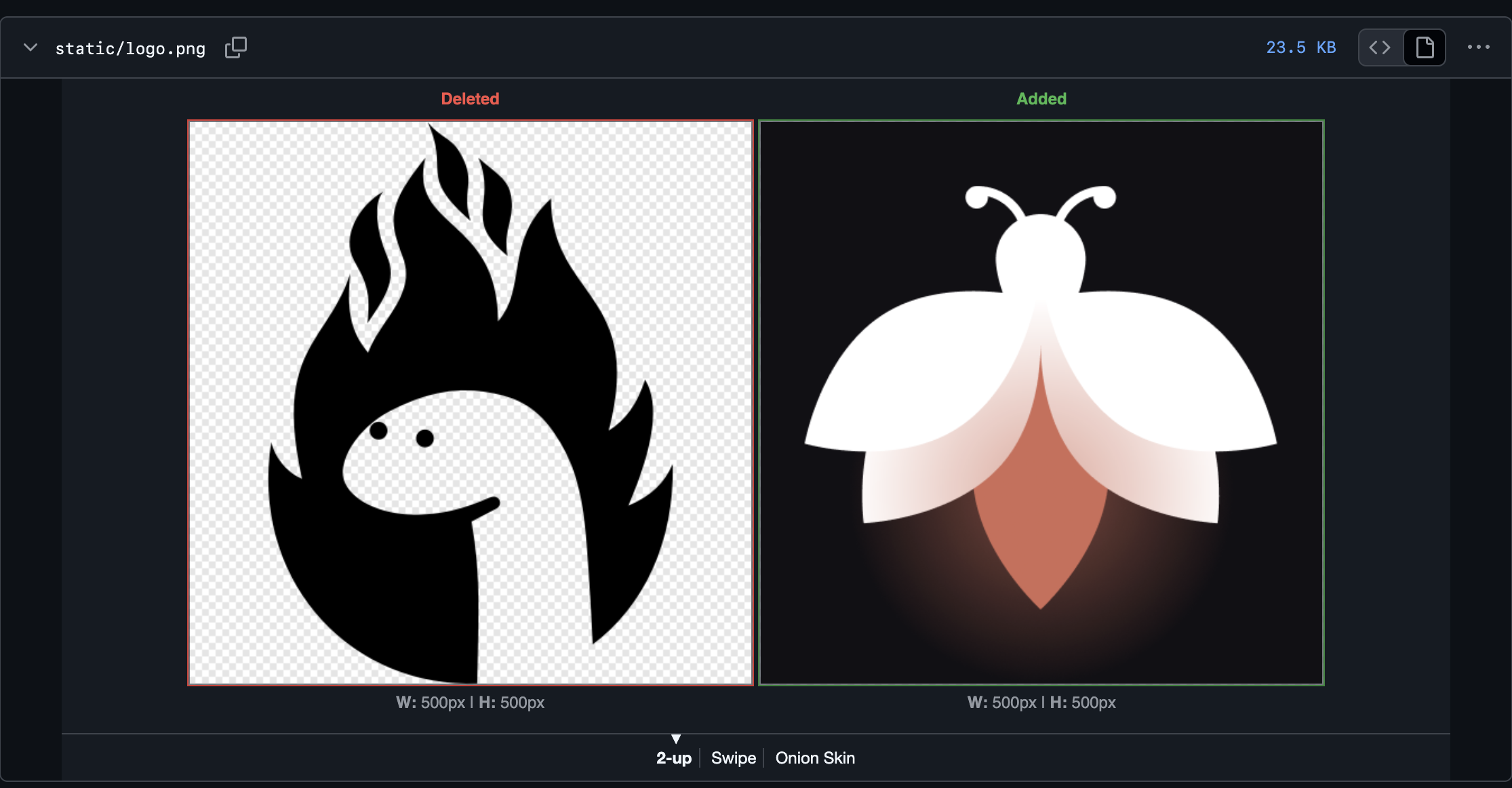This screenshot has height=788, width=1512.
Task: Collapse the static/logo.png file diff
Action: tap(31, 47)
